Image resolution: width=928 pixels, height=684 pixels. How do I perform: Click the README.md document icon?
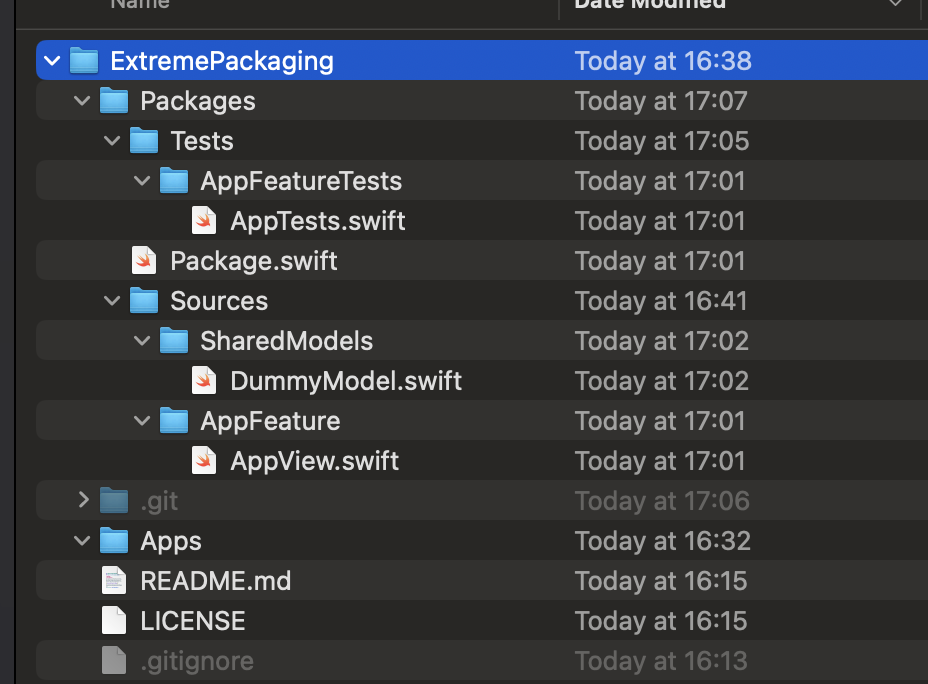(115, 581)
